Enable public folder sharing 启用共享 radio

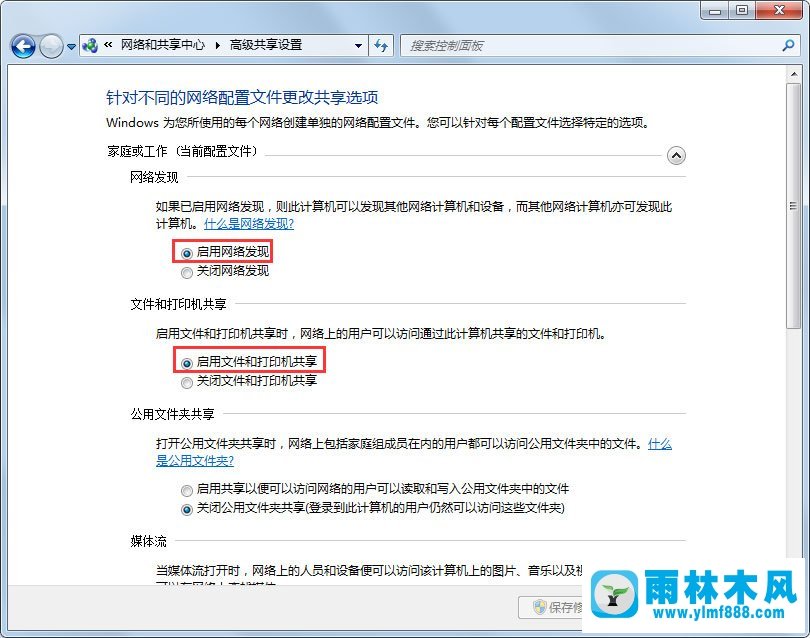pyautogui.click(x=186, y=490)
